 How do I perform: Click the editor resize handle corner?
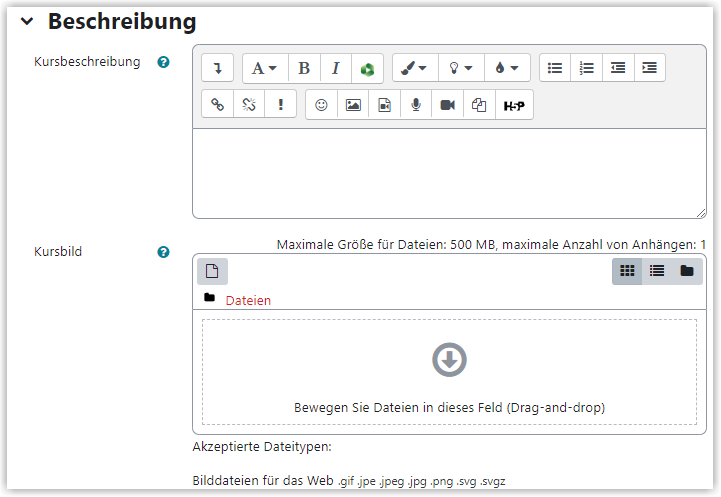pos(701,213)
